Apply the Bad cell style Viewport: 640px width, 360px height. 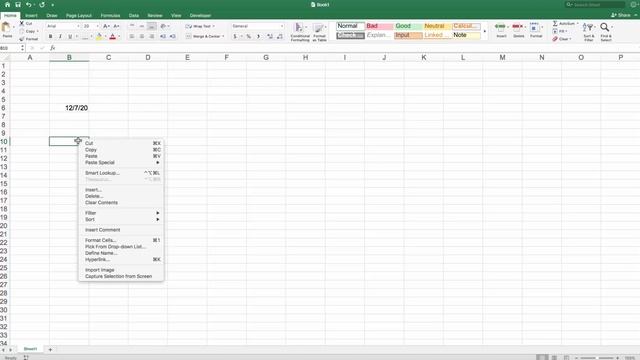click(379, 26)
